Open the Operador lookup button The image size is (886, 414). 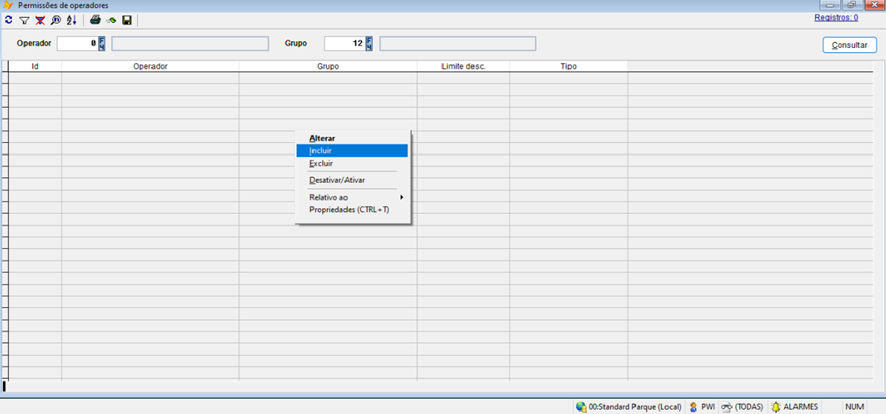click(x=101, y=44)
